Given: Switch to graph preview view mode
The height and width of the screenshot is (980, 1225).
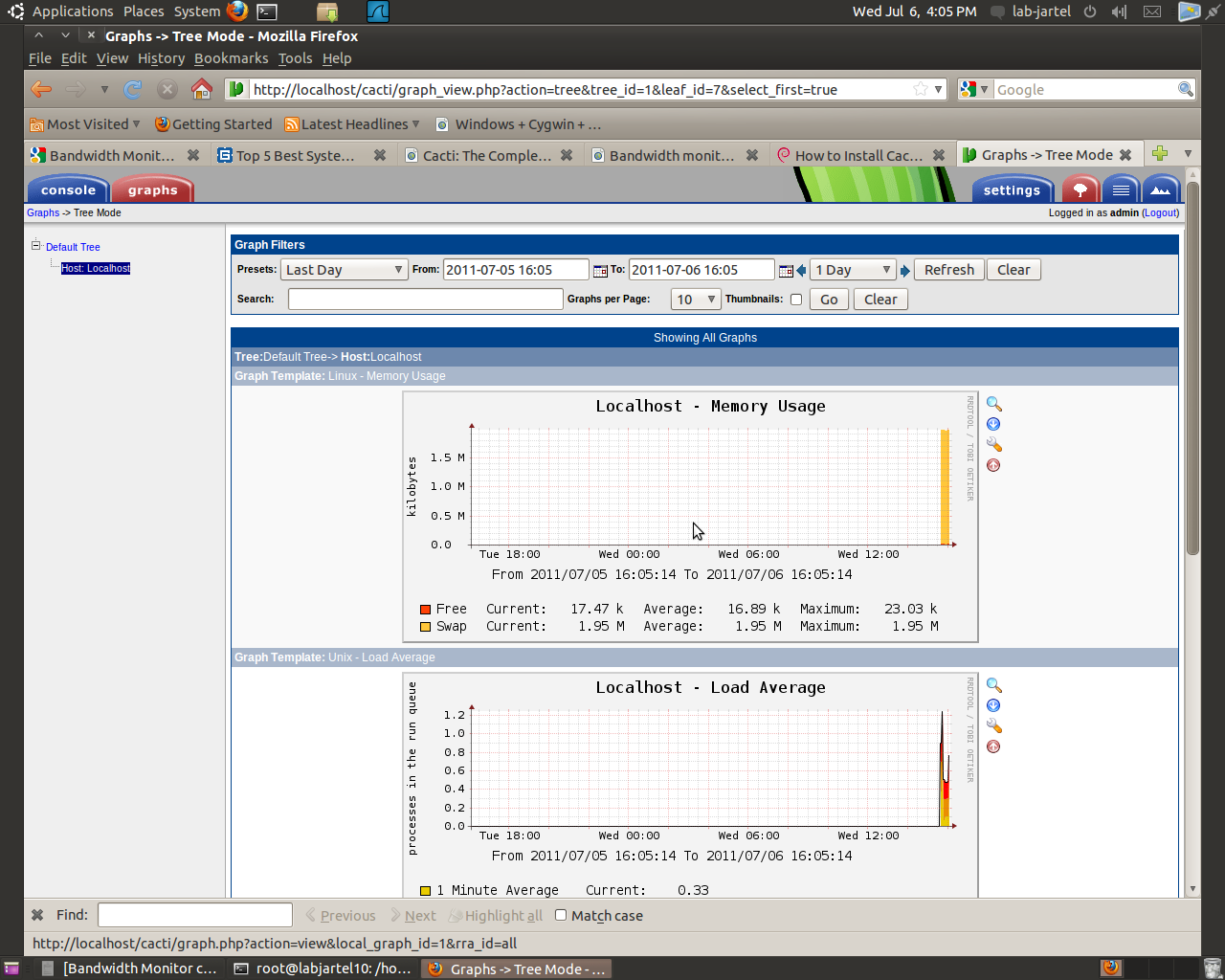Looking at the screenshot, I should coord(1160,189).
